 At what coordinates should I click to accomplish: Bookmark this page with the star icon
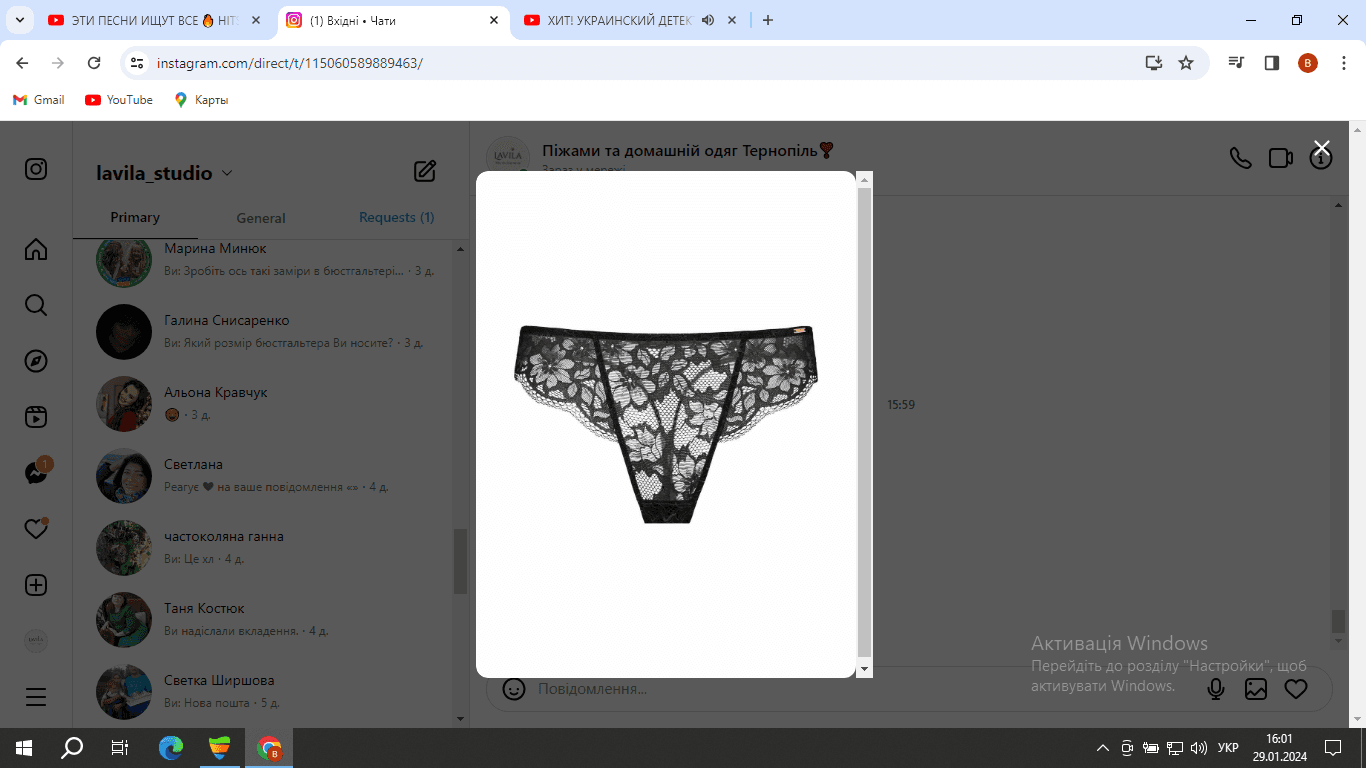pos(1186,63)
